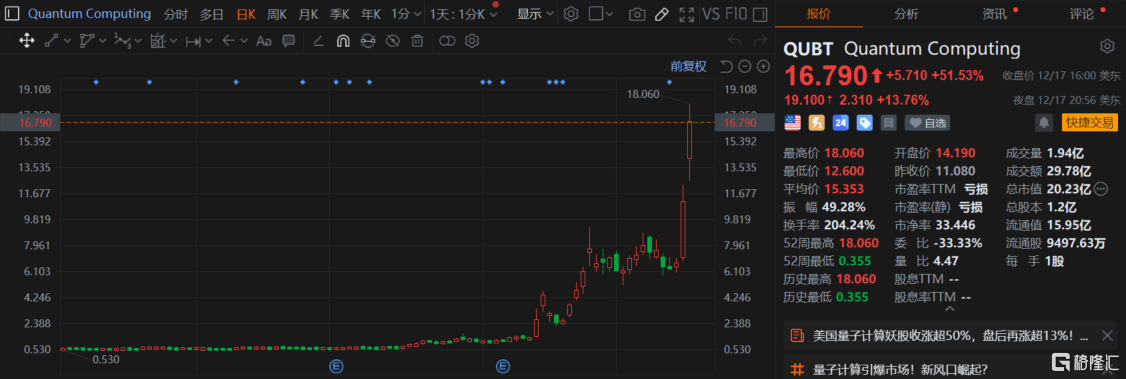Open the 前复权 adjustment option
1126x379 pixels.
pyautogui.click(x=689, y=67)
